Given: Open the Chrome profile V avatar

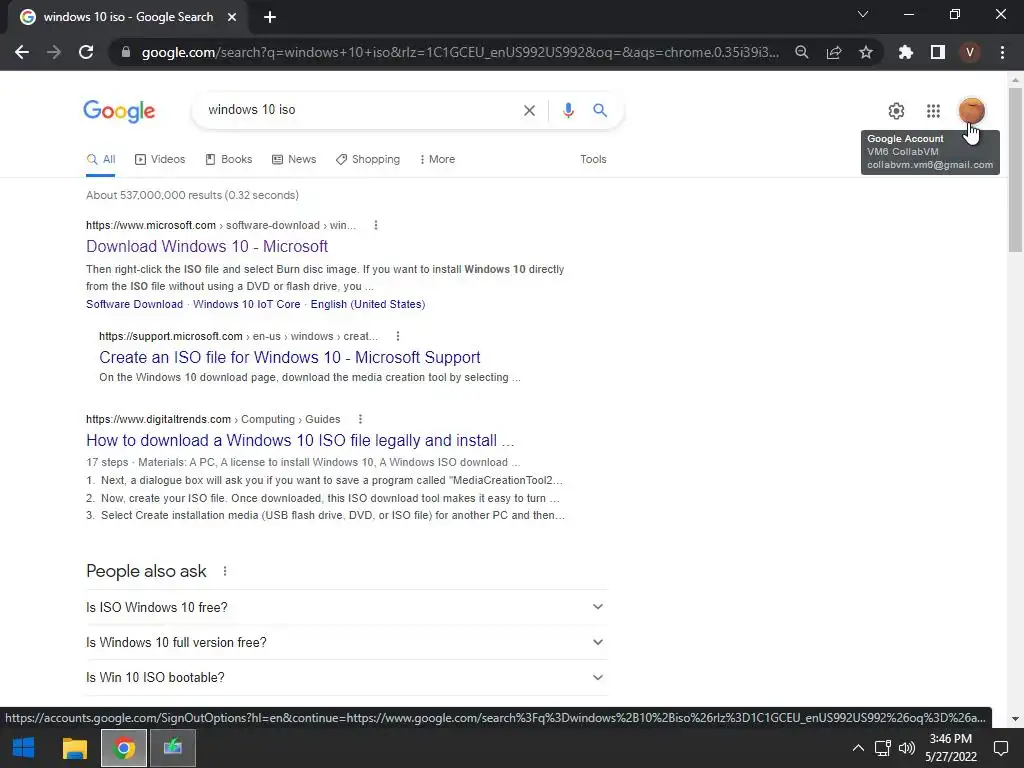Looking at the screenshot, I should click(970, 52).
